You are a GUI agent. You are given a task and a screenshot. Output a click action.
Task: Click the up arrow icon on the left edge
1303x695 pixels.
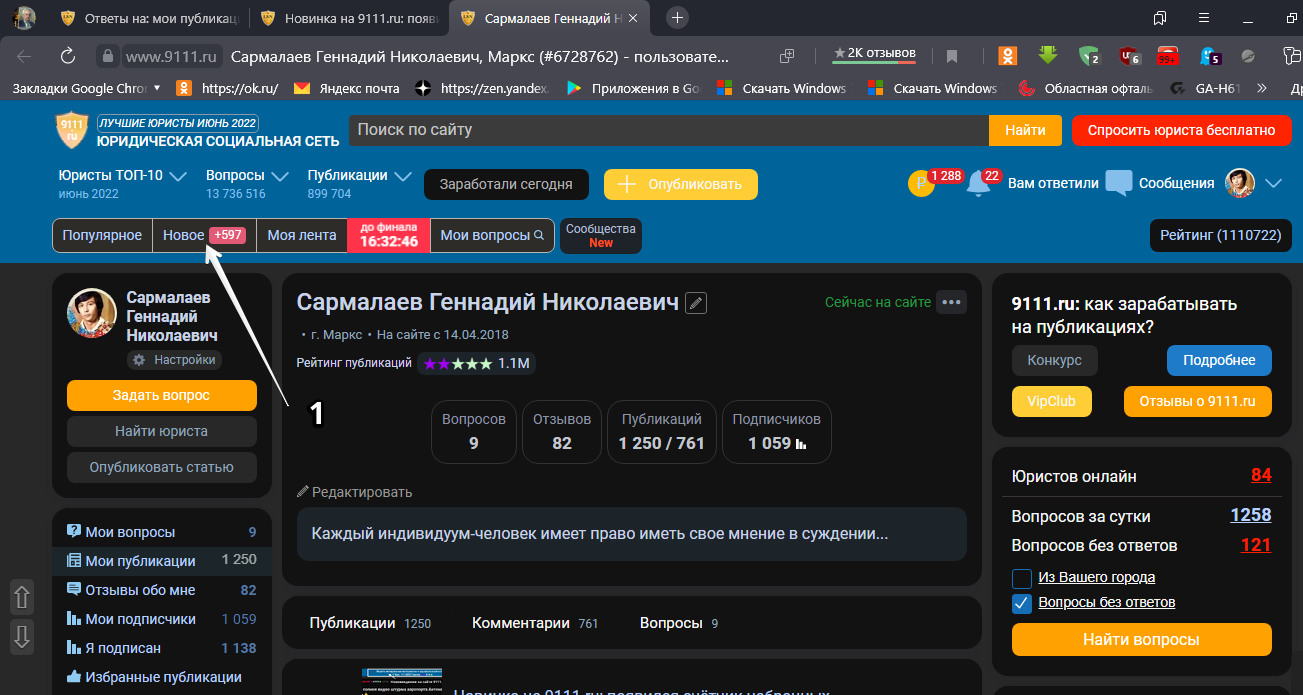[x=21, y=597]
